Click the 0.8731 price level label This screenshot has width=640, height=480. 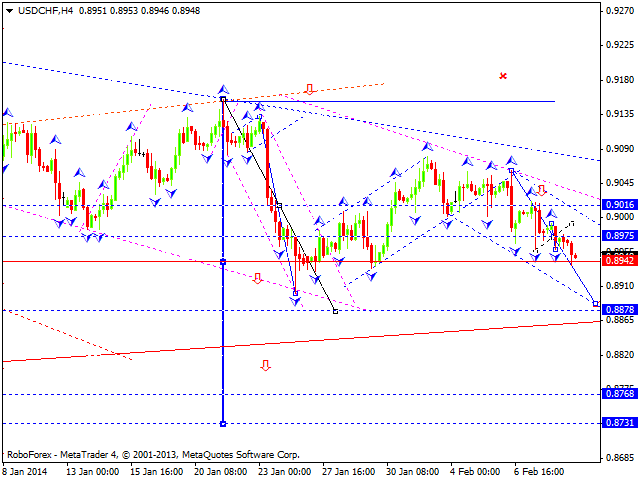(x=620, y=423)
